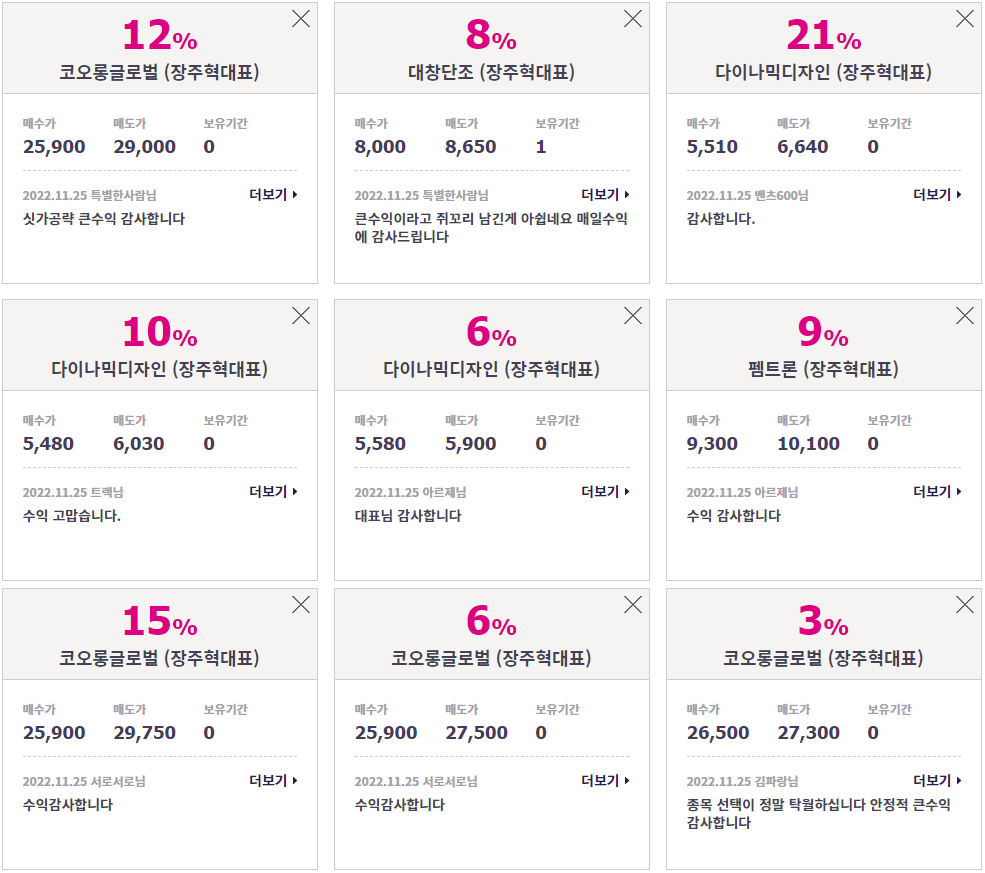Select the 대창단조 (장주혁대표) title
985x873 pixels.
pos(491,72)
